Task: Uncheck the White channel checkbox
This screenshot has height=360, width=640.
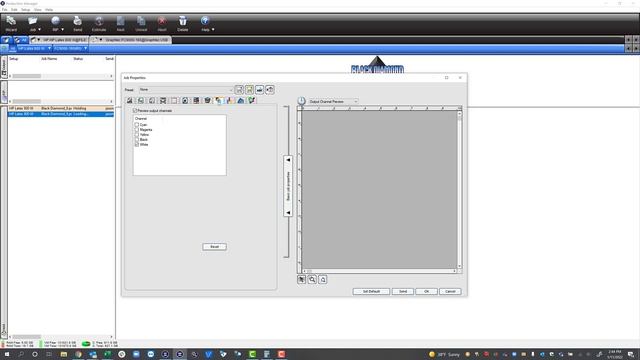Action: pos(137,144)
